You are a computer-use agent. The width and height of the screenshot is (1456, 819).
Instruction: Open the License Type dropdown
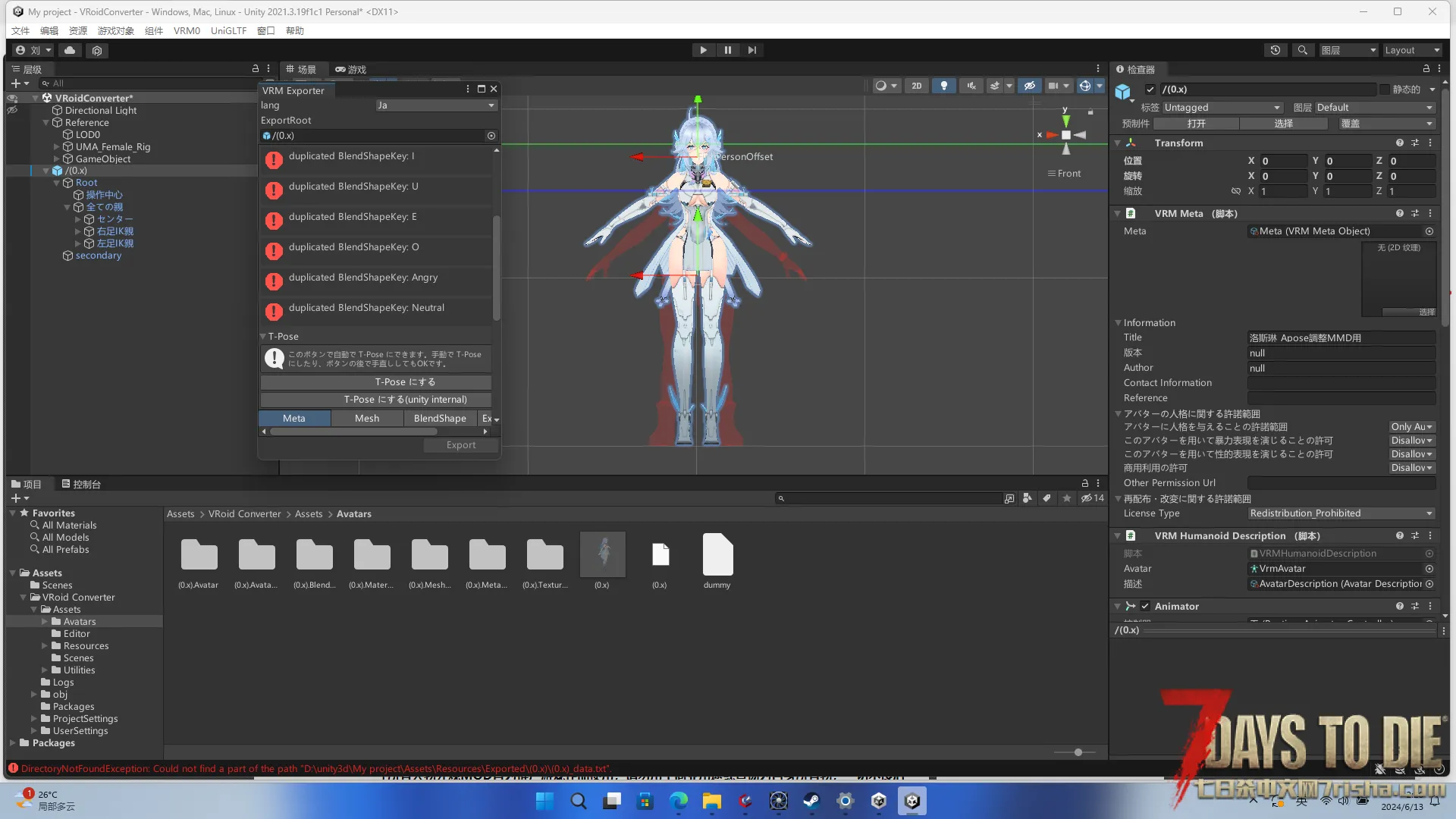1341,513
